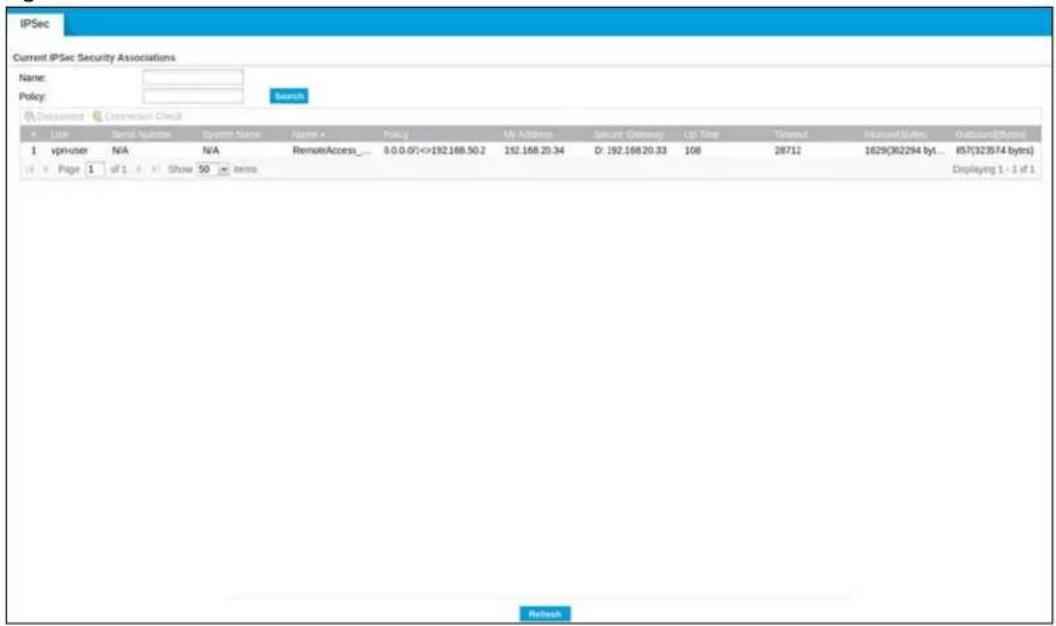
Task: Sort by the Policy column header
Action: (395, 135)
